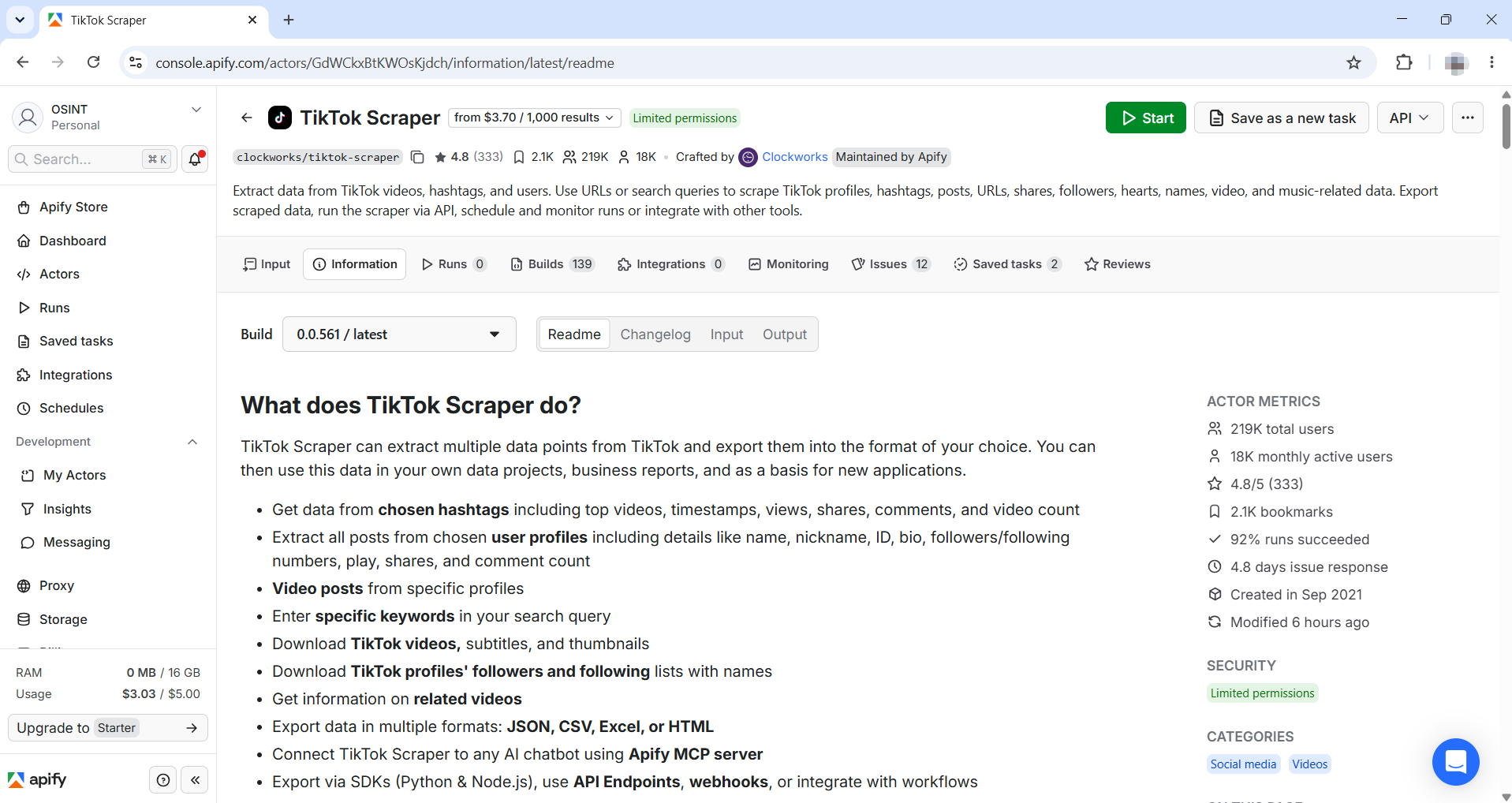Click the back arrow beside TikTok Scraper title
The image size is (1512, 803).
247,118
